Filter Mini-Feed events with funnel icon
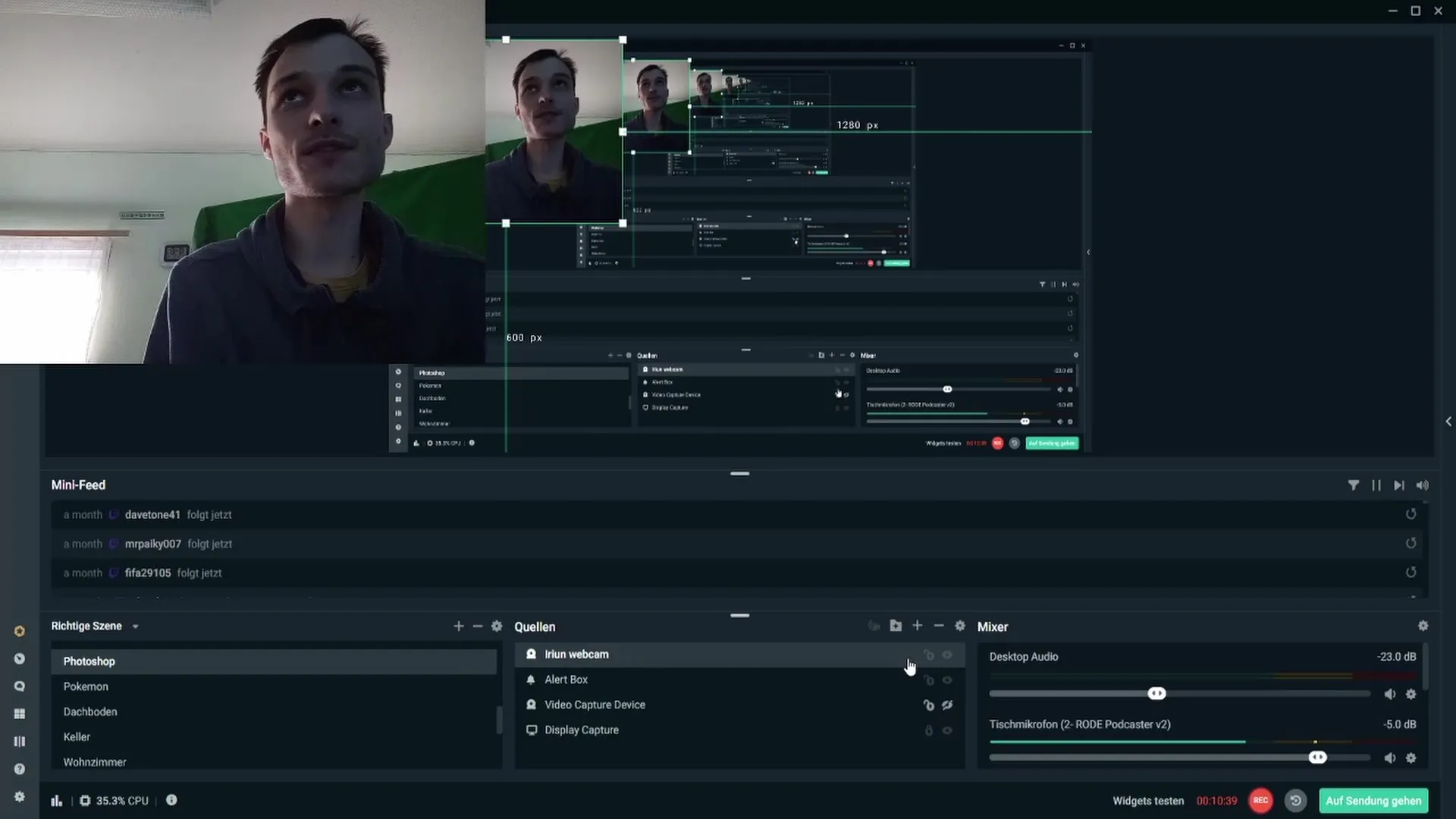Viewport: 1456px width, 819px height. [1354, 485]
